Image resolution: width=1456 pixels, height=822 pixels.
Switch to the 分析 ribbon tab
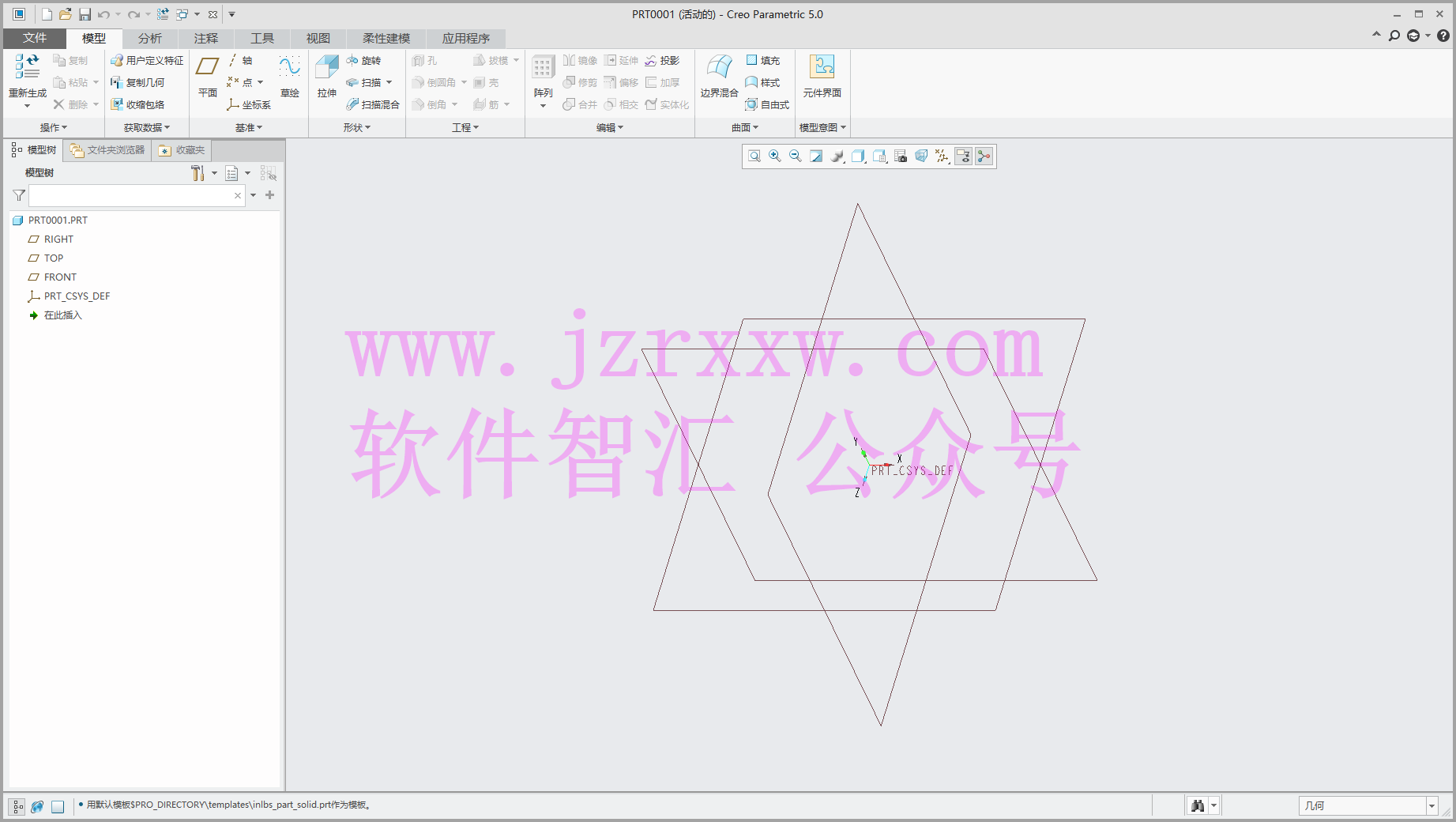point(149,38)
